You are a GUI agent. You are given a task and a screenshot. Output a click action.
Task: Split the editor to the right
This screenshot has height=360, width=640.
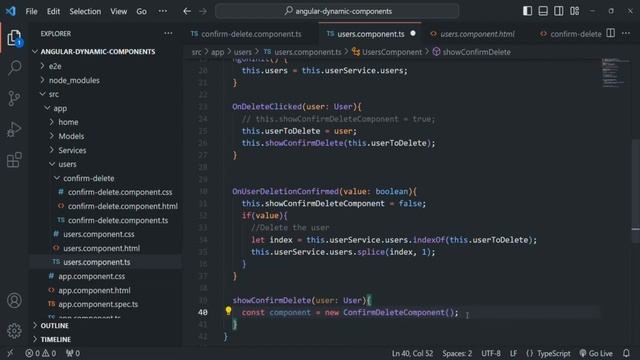(x=611, y=33)
